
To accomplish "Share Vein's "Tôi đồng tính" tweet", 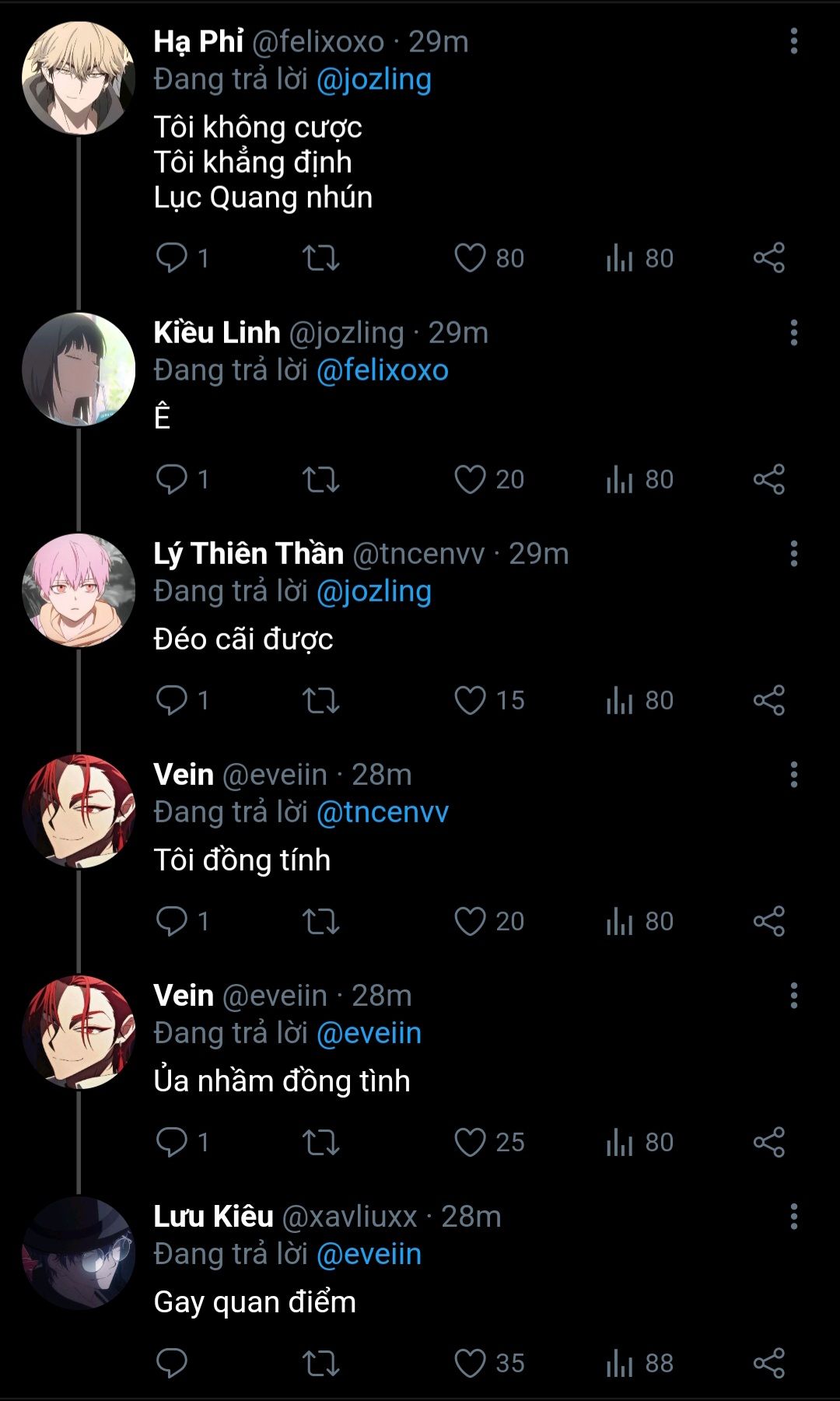I will (768, 921).
